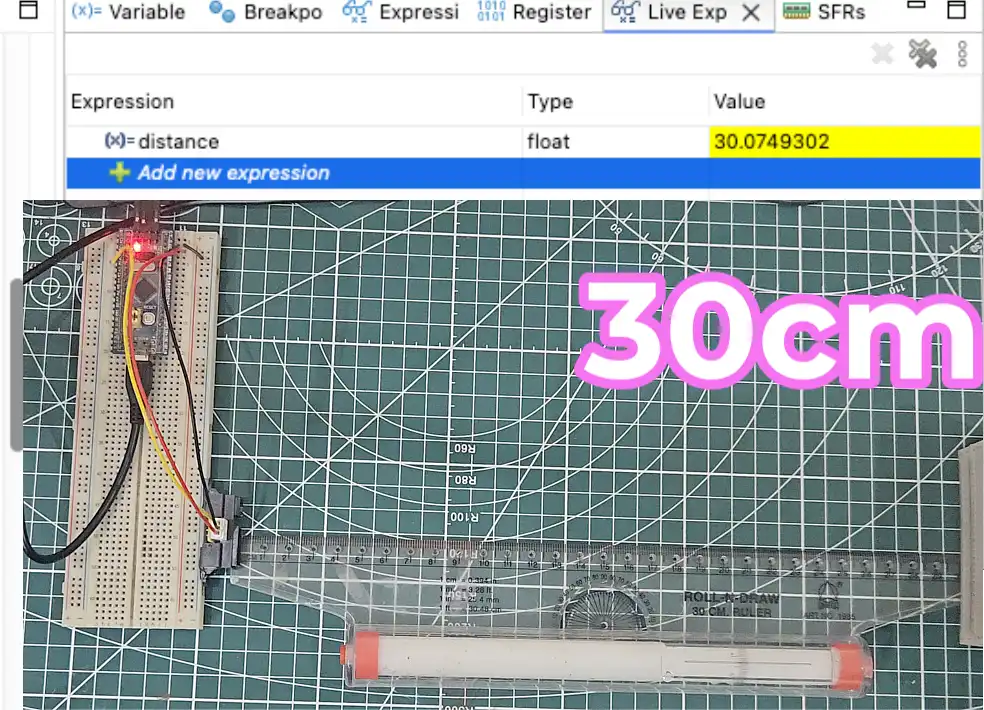Image resolution: width=984 pixels, height=710 pixels.
Task: Click the left panel vertical scrollbar thumb
Action: tap(16, 365)
